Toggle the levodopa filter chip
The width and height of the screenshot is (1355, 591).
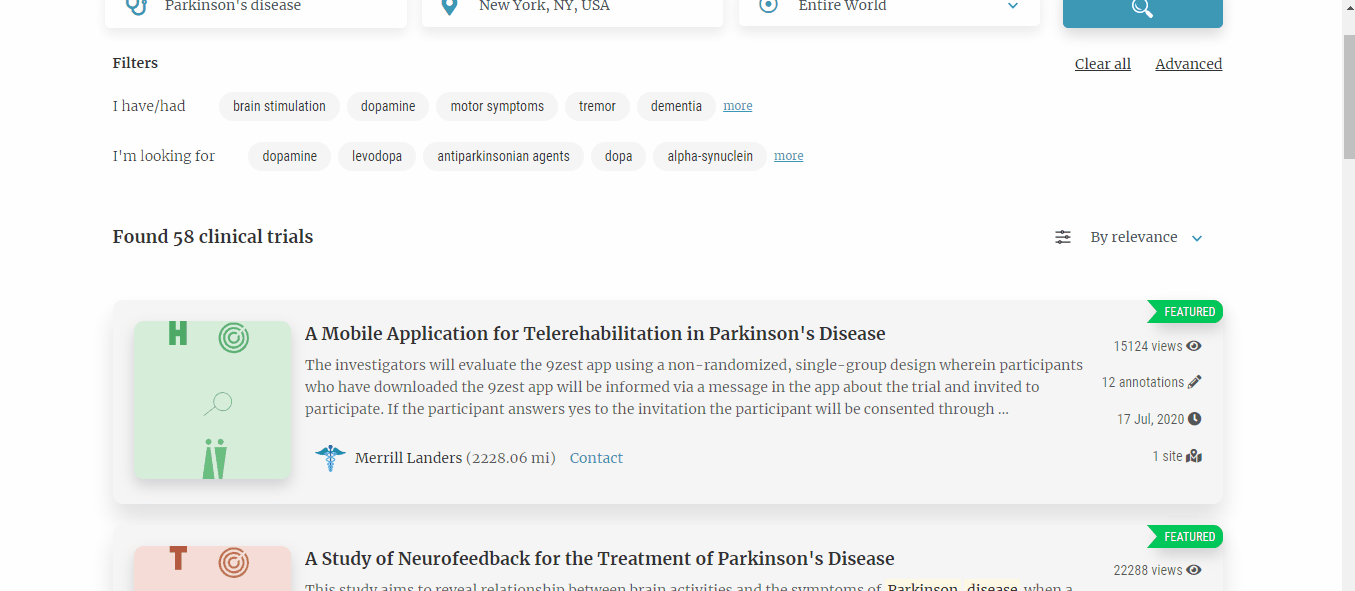pyautogui.click(x=377, y=156)
